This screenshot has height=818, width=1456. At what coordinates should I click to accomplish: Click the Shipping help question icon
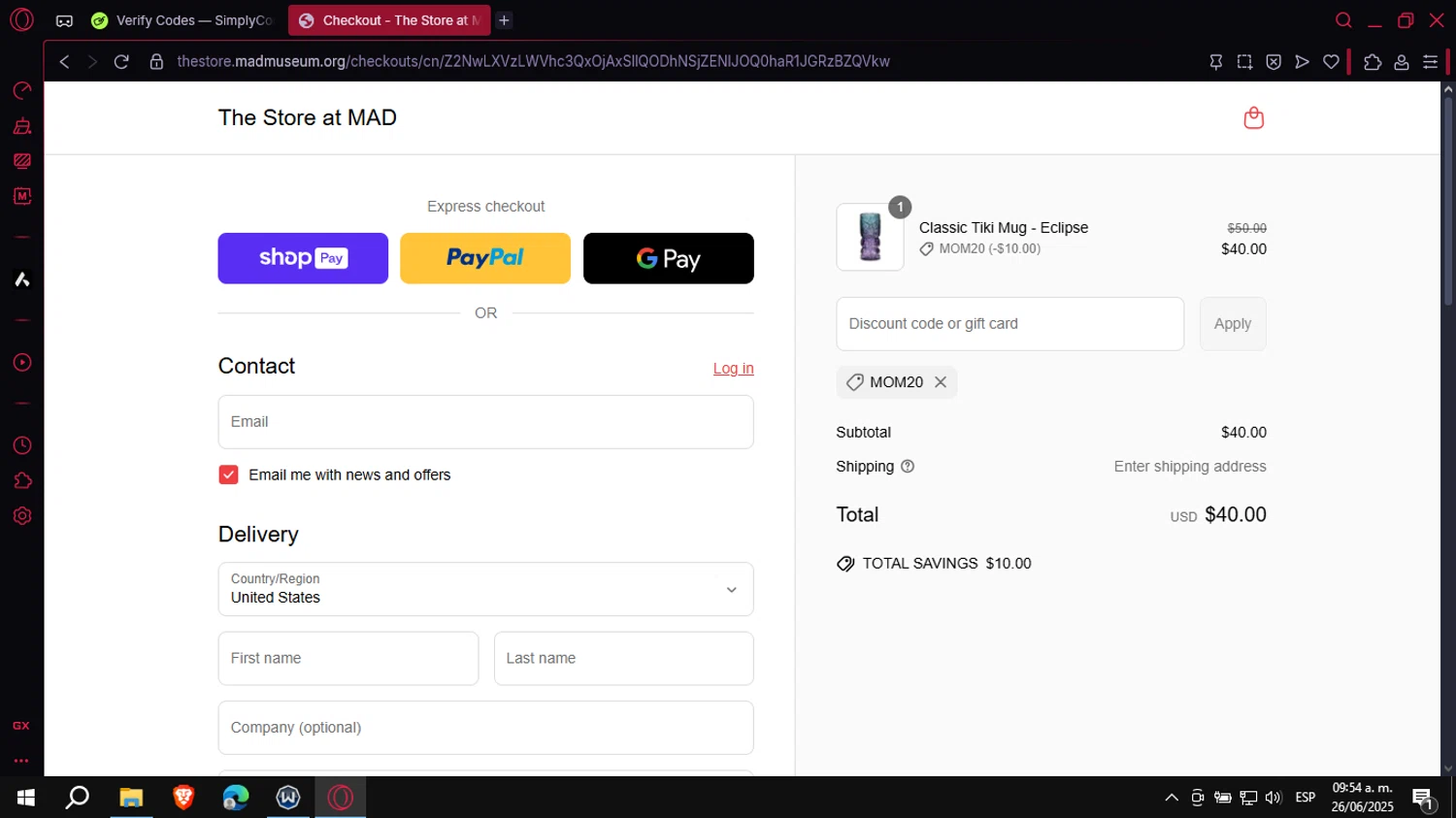(x=908, y=467)
